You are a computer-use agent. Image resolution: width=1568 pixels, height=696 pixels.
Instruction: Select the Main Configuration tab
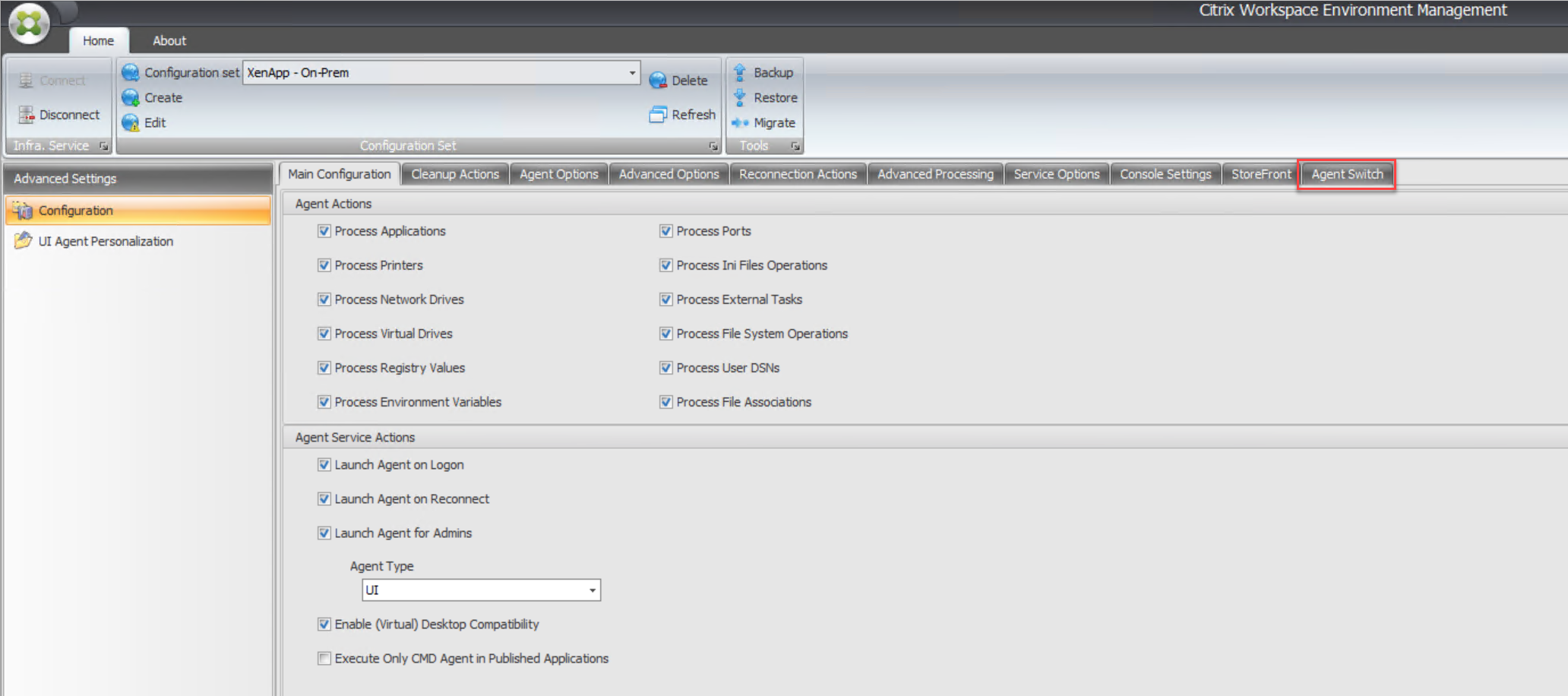[340, 174]
